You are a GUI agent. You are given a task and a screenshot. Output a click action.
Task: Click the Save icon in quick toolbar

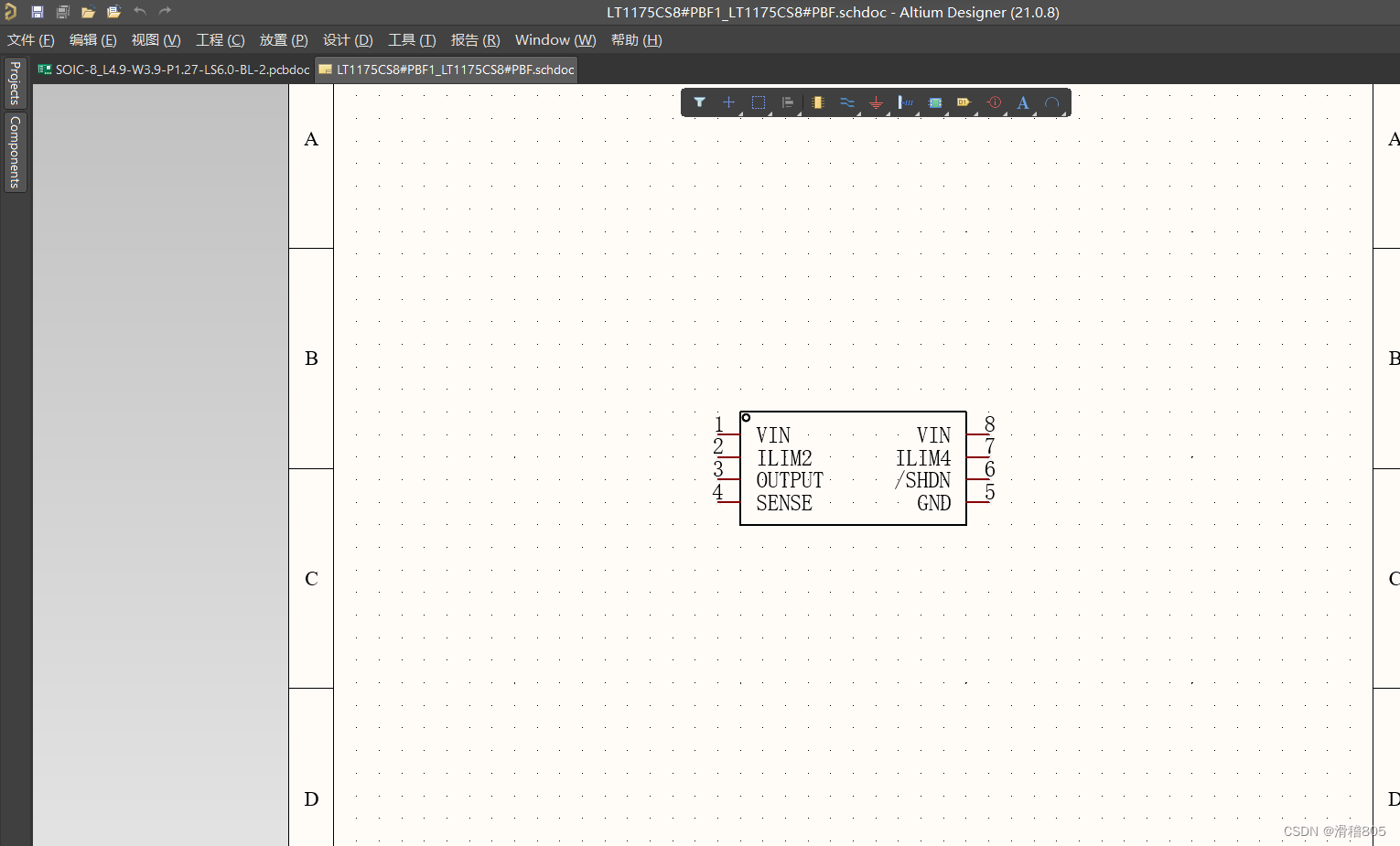(x=38, y=12)
